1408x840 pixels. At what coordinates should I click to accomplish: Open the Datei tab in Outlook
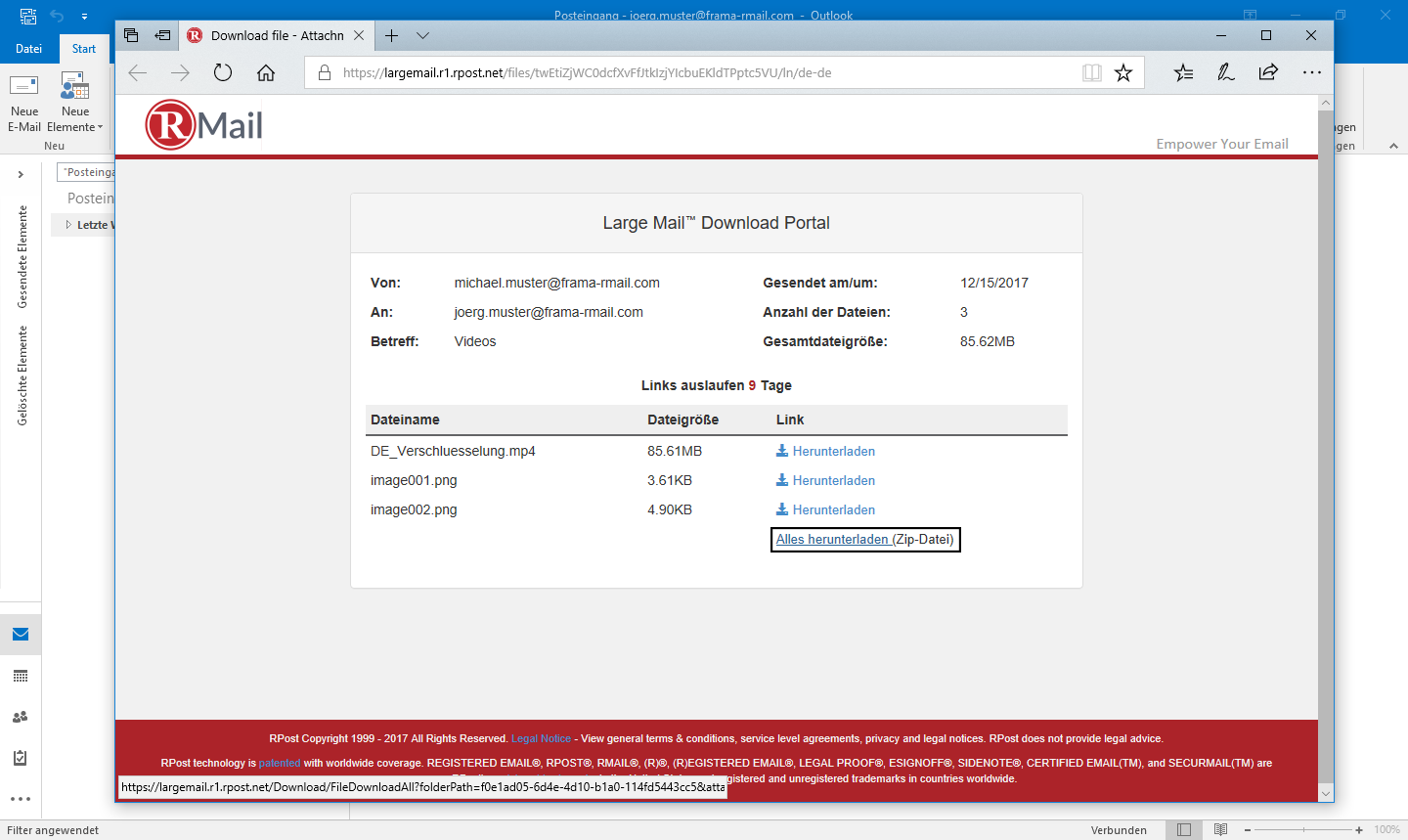coord(28,49)
